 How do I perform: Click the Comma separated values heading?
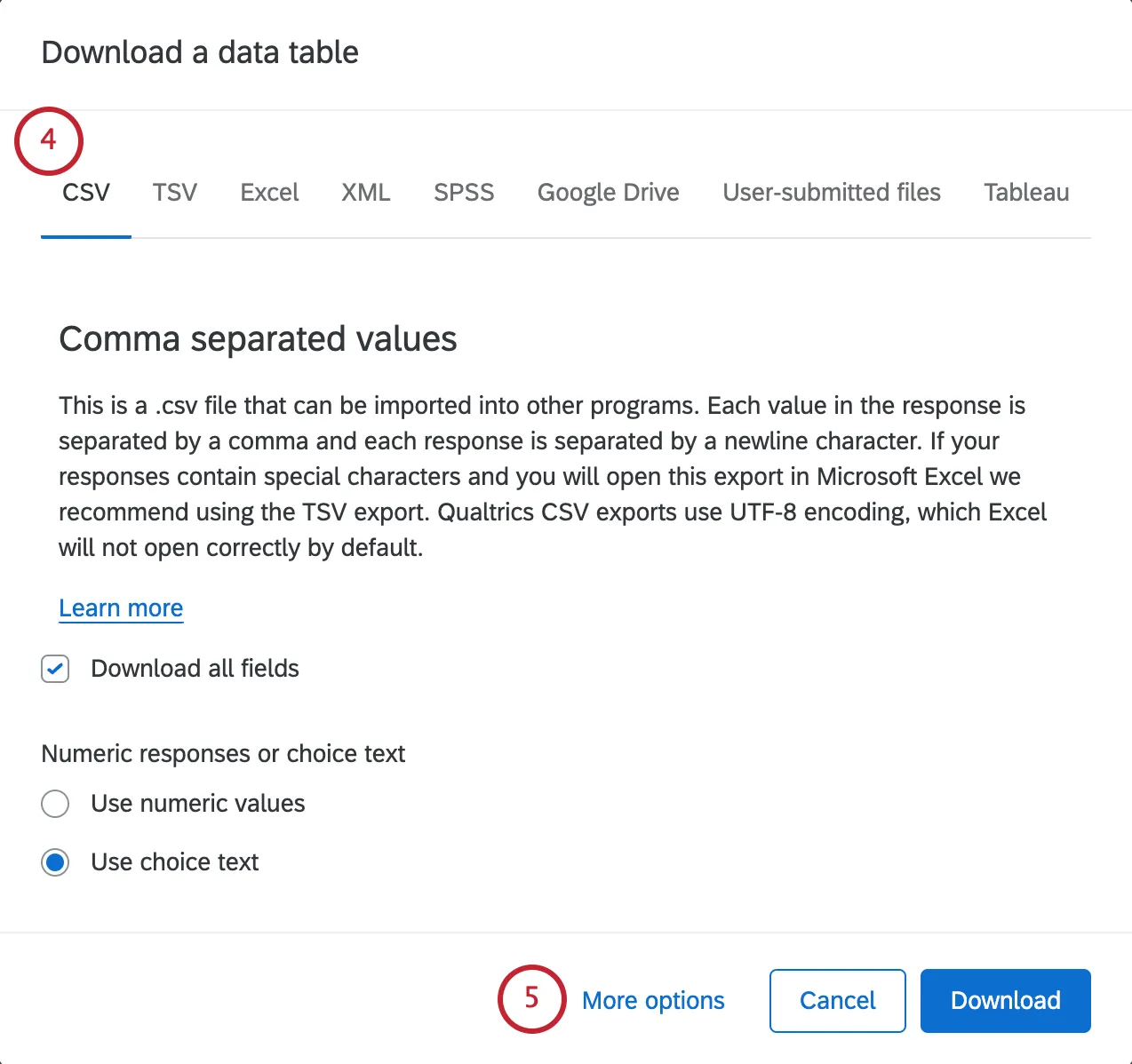(x=258, y=338)
